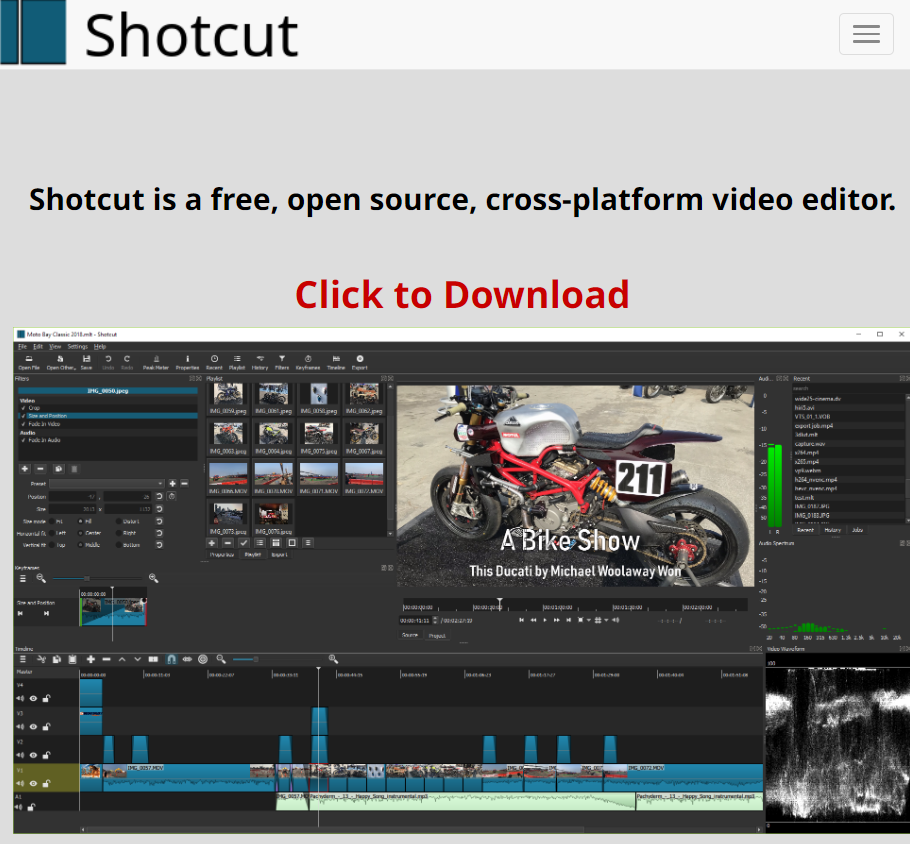
Task: Click the Undo toolbar icon
Action: pyautogui.click(x=108, y=362)
